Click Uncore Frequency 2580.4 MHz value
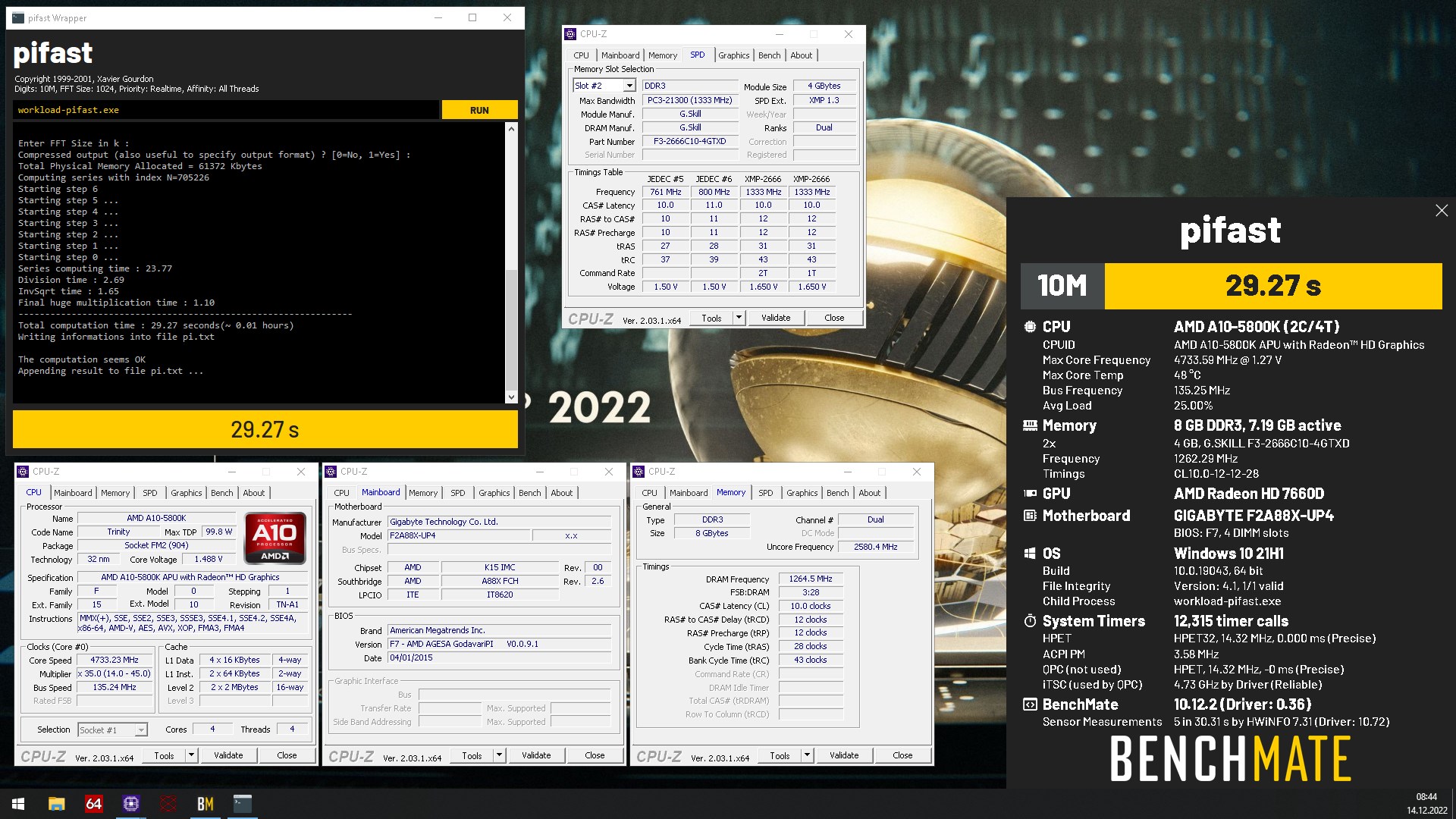This screenshot has height=819, width=1456. click(875, 547)
